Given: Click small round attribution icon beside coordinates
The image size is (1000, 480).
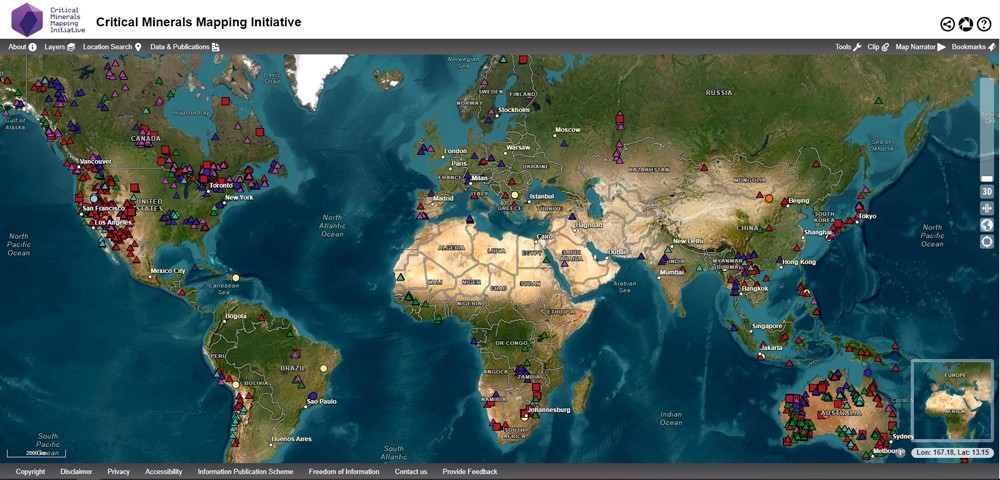Looking at the screenshot, I should pyautogui.click(x=900, y=453).
